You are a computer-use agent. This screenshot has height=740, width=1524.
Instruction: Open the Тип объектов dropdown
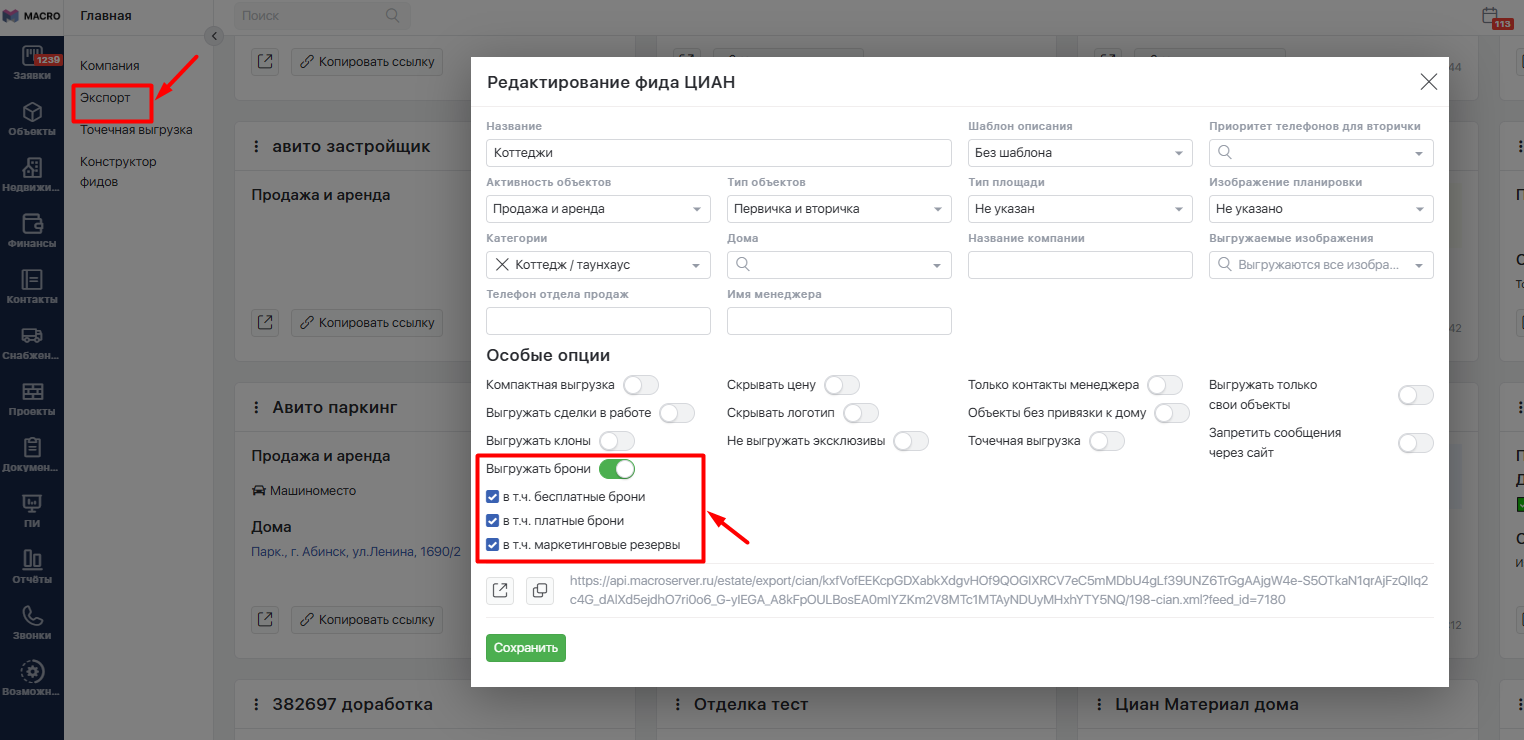pos(839,209)
